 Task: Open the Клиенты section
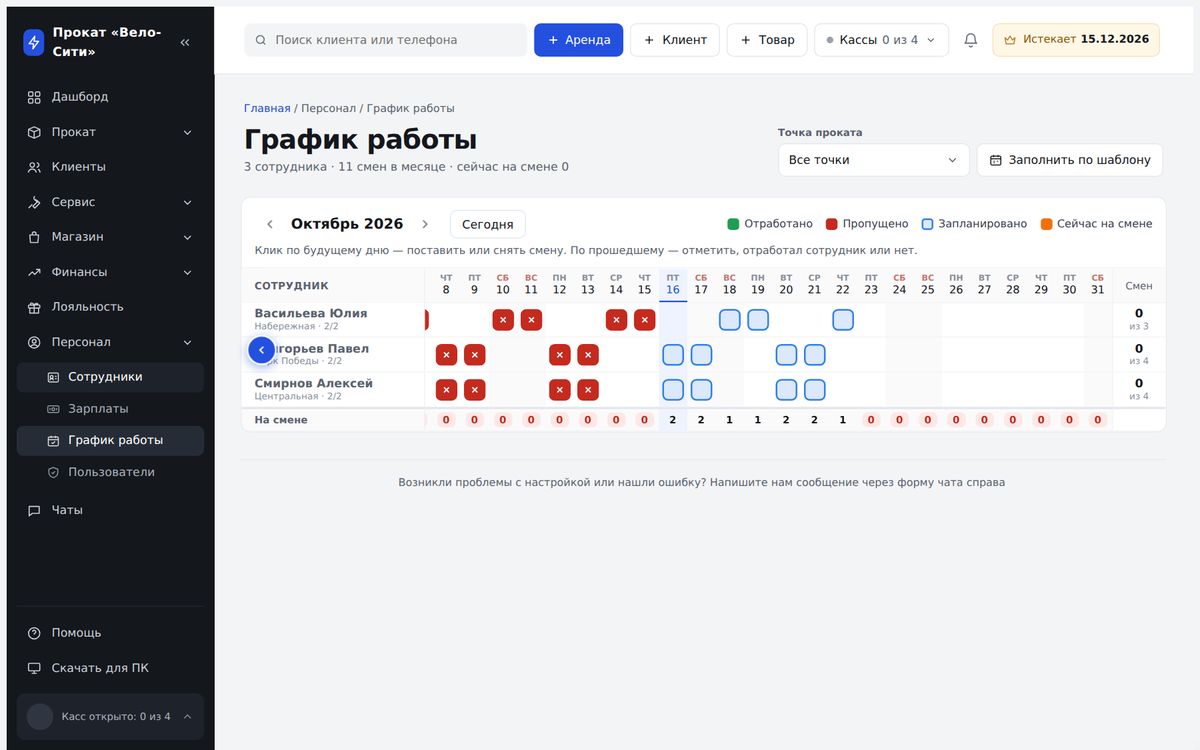(x=110, y=167)
